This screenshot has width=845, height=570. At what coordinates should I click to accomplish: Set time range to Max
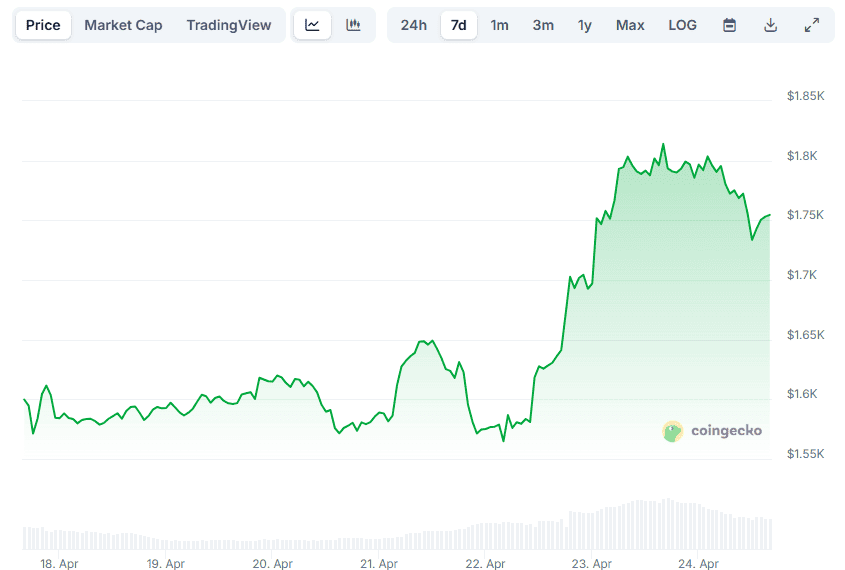point(630,25)
